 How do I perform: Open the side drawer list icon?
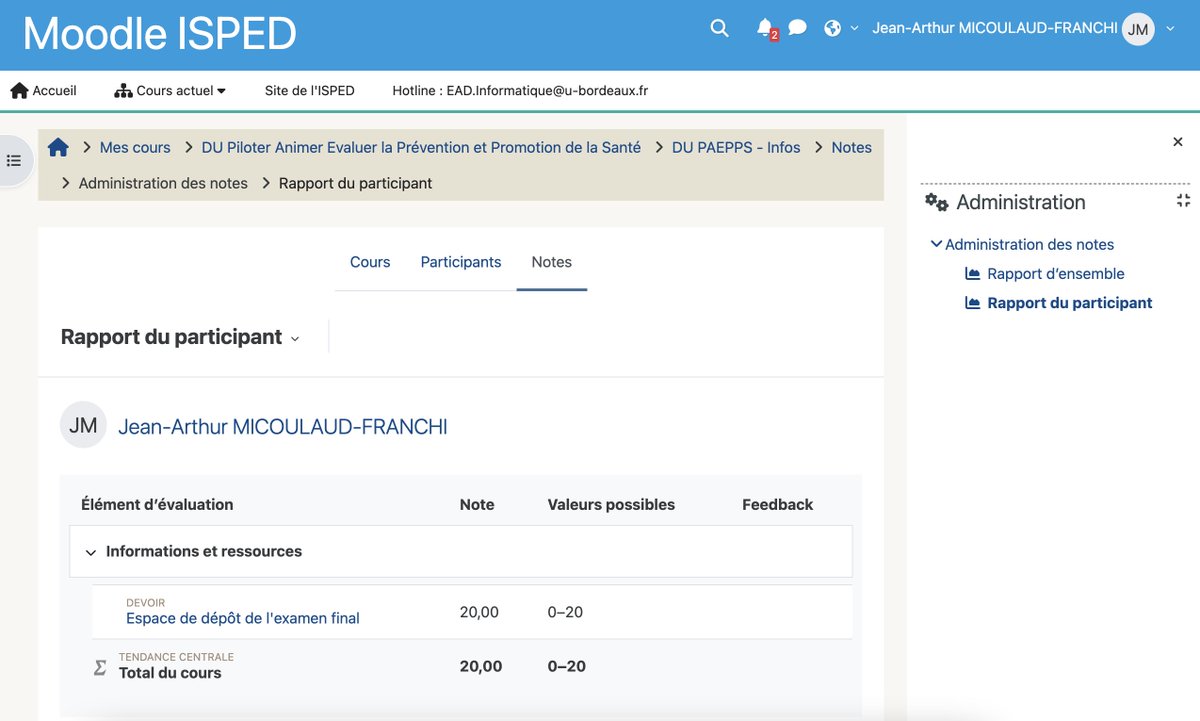14,160
